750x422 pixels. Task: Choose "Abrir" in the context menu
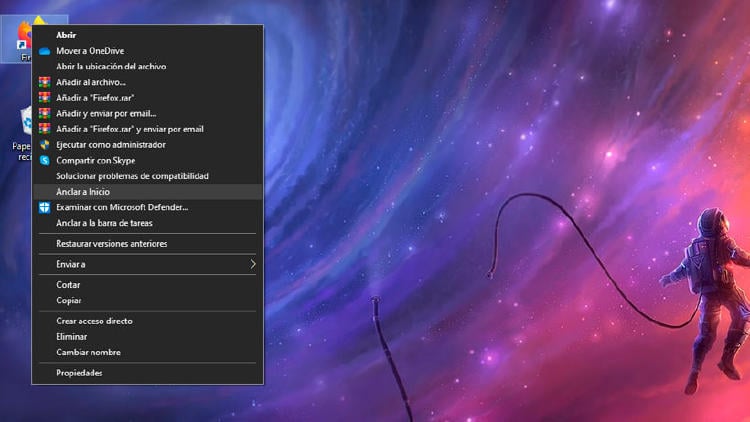click(66, 35)
